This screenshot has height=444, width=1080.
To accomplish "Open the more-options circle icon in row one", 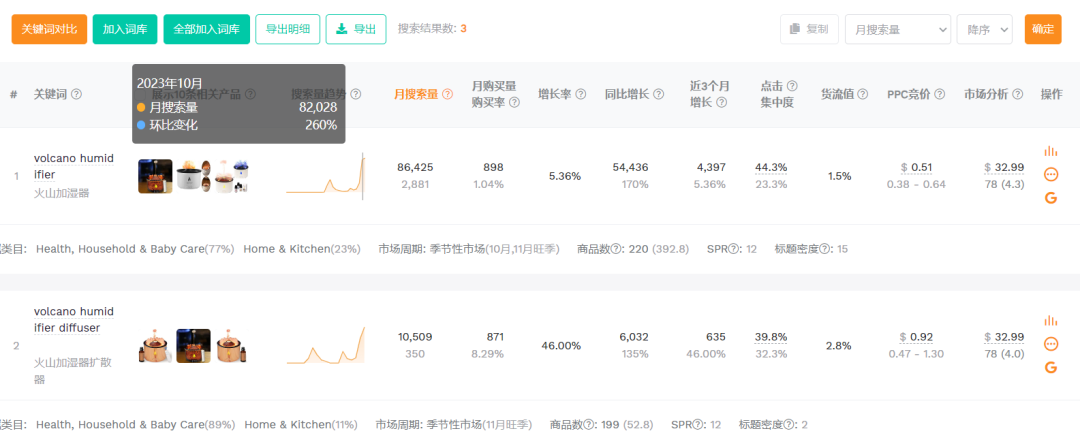I will click(1050, 175).
